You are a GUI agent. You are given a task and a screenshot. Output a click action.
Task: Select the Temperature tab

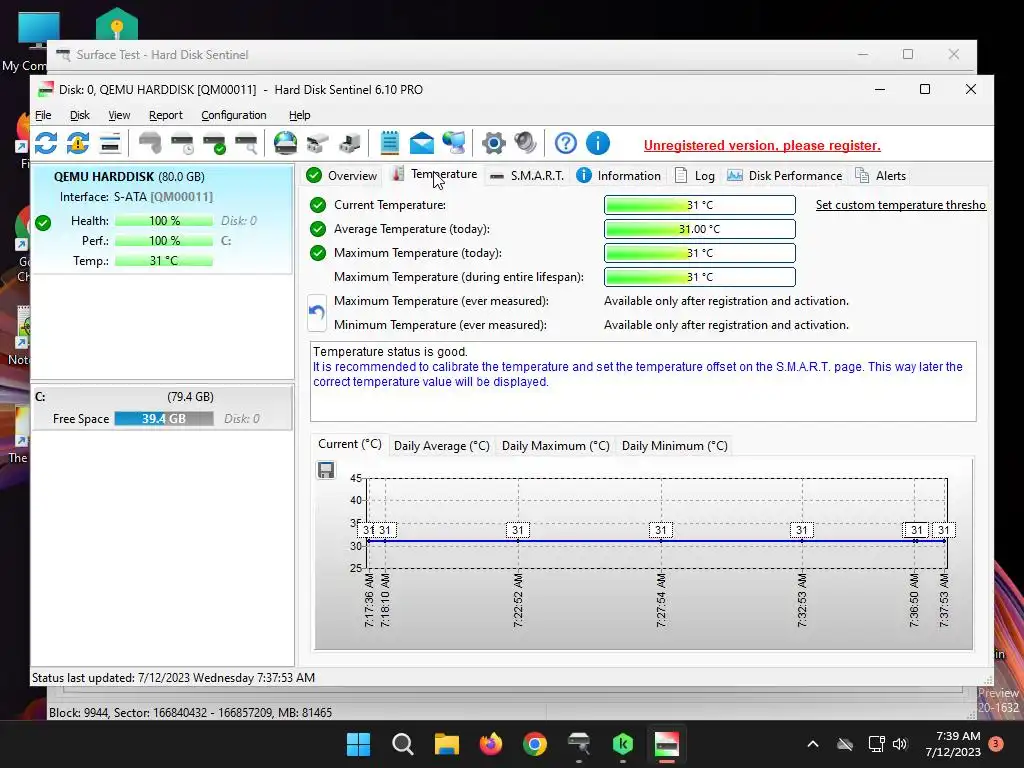(434, 174)
